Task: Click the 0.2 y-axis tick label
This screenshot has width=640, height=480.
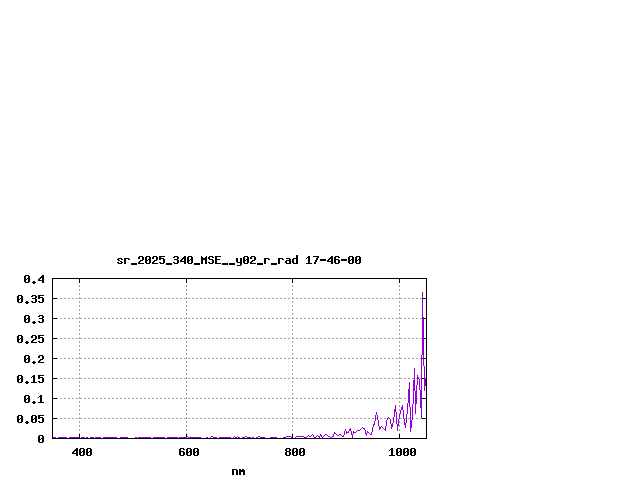Action: pos(34,359)
